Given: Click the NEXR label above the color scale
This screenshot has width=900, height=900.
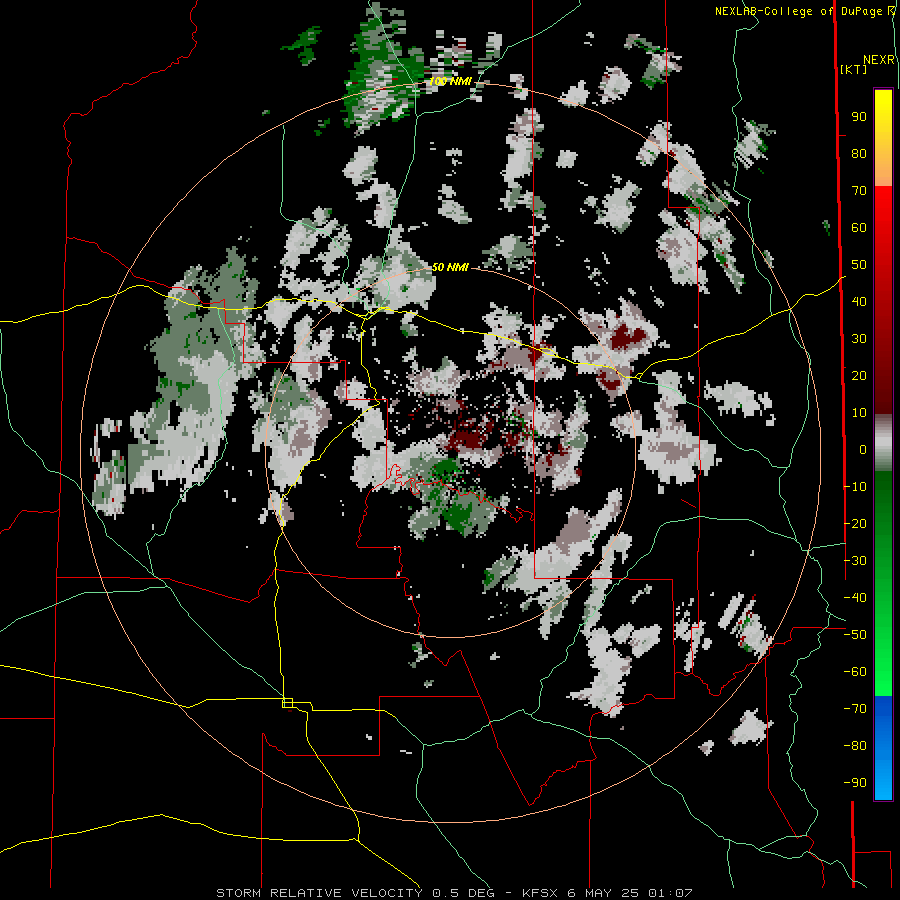Looking at the screenshot, I should pos(879,60).
